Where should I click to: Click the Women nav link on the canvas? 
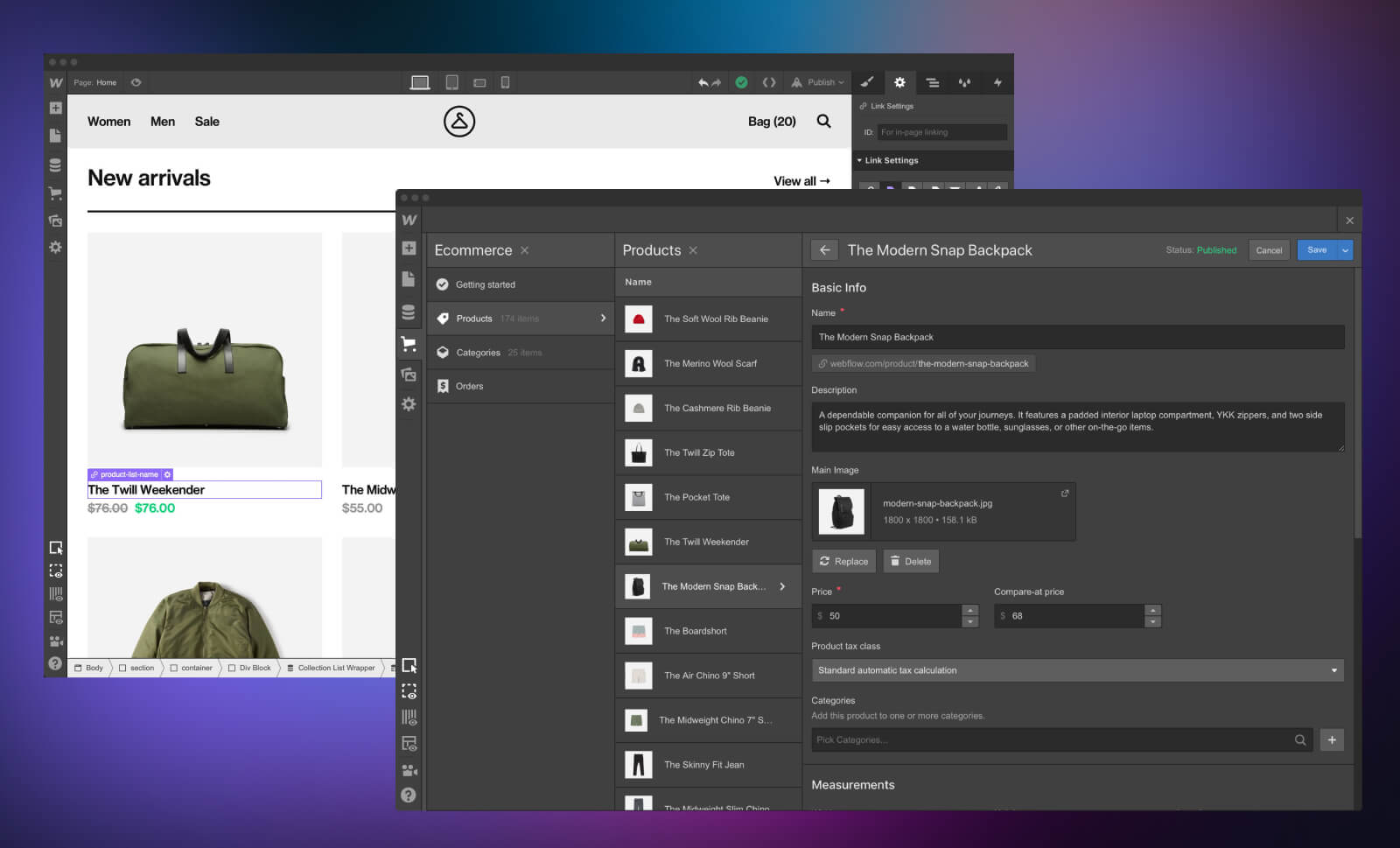109,122
